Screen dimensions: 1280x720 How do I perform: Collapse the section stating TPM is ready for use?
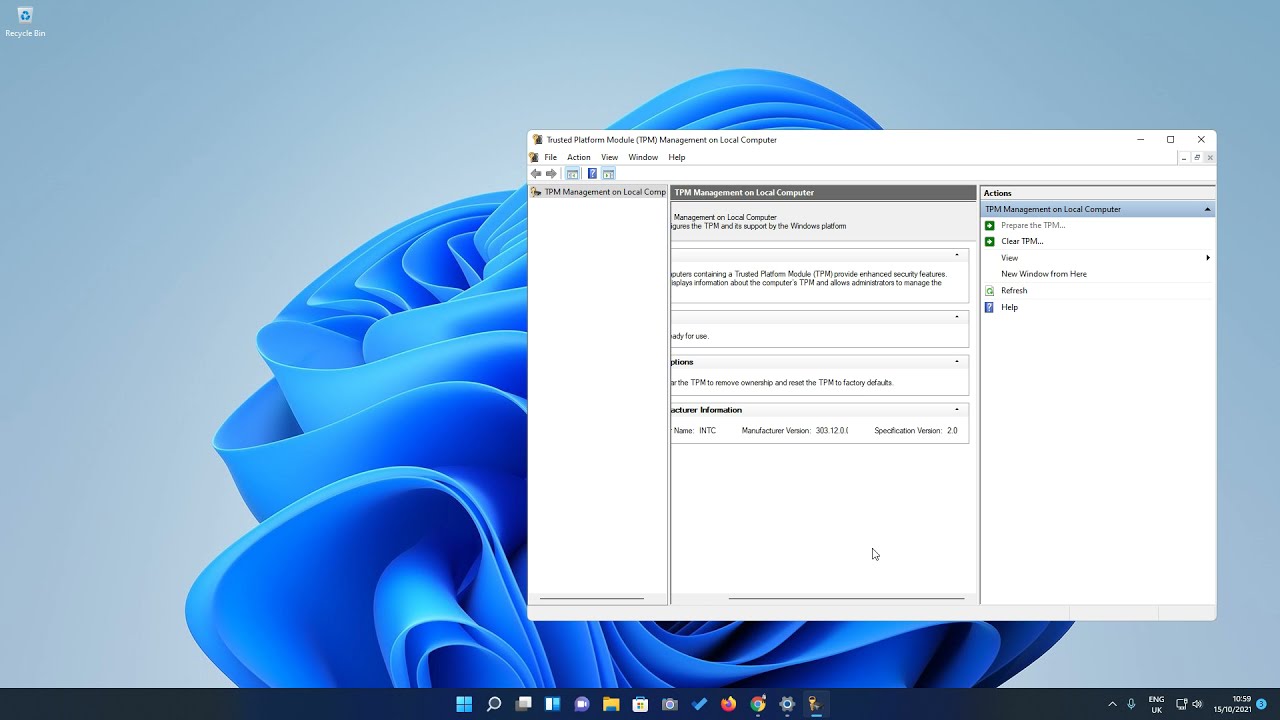(957, 317)
